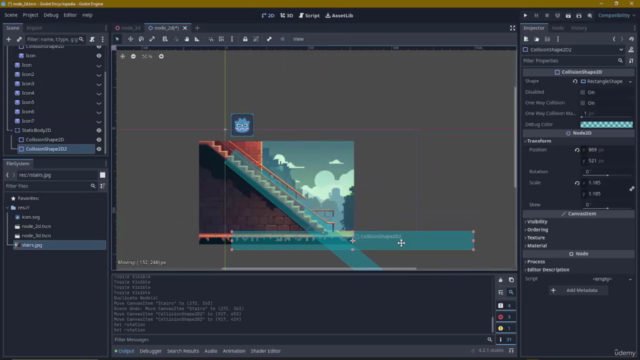
Task: Select the Rotate Mode tool
Action: pyautogui.click(x=141, y=39)
